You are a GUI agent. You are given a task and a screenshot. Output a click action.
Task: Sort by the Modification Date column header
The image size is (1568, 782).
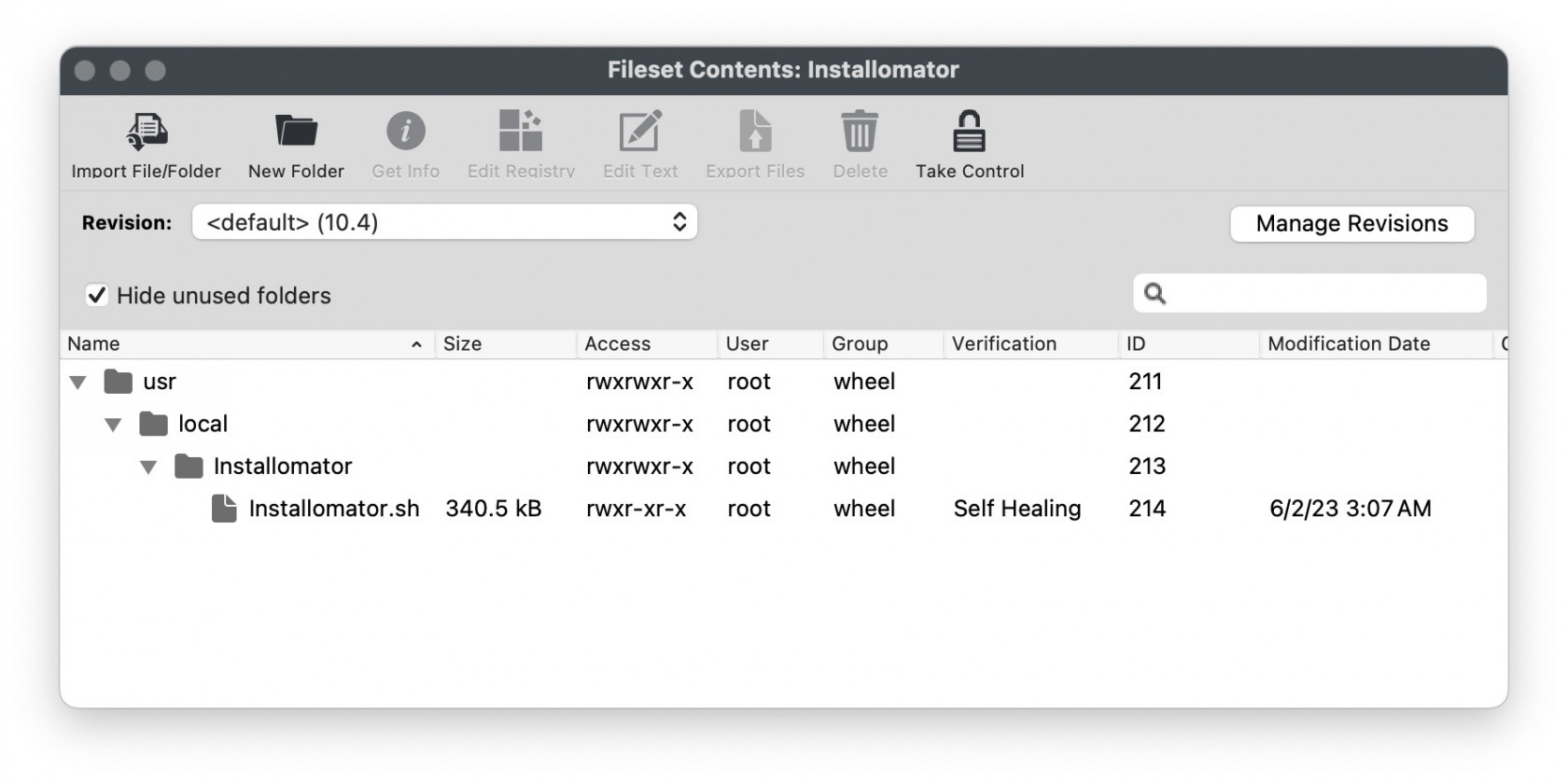click(x=1376, y=343)
